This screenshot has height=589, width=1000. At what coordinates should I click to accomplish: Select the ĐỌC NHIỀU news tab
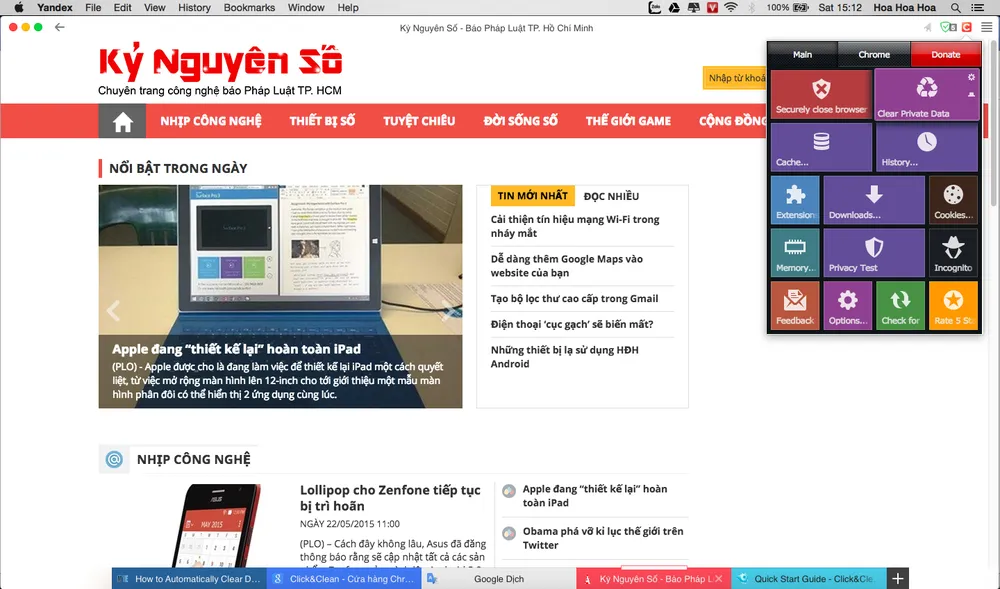click(x=611, y=196)
